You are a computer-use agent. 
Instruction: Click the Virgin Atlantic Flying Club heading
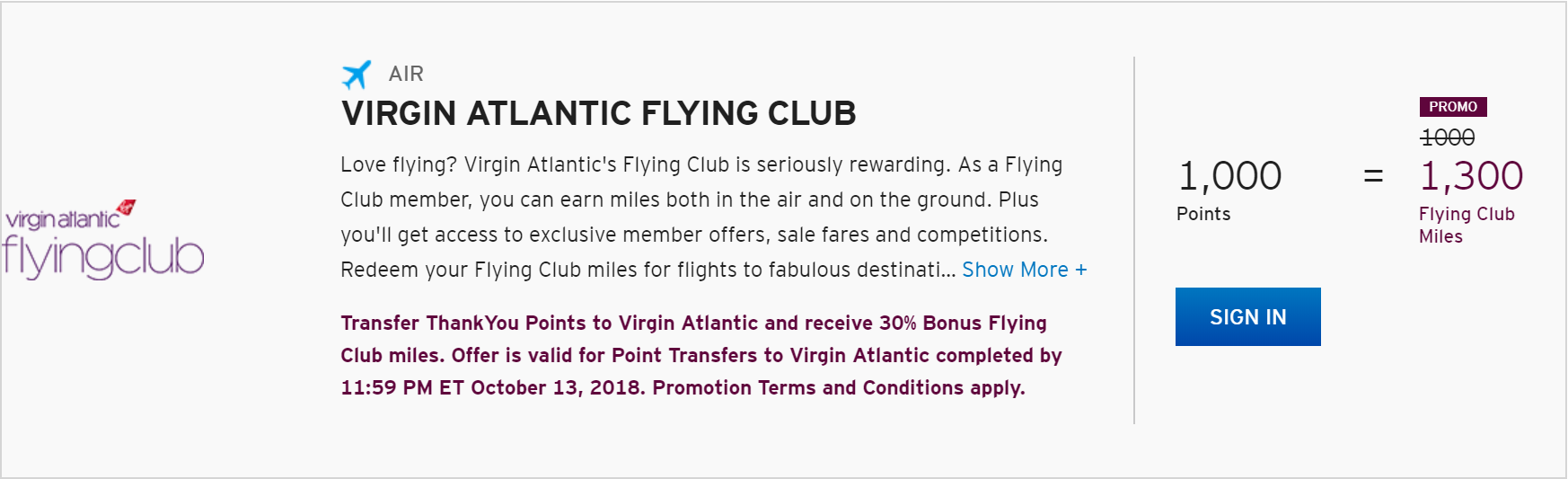[598, 113]
